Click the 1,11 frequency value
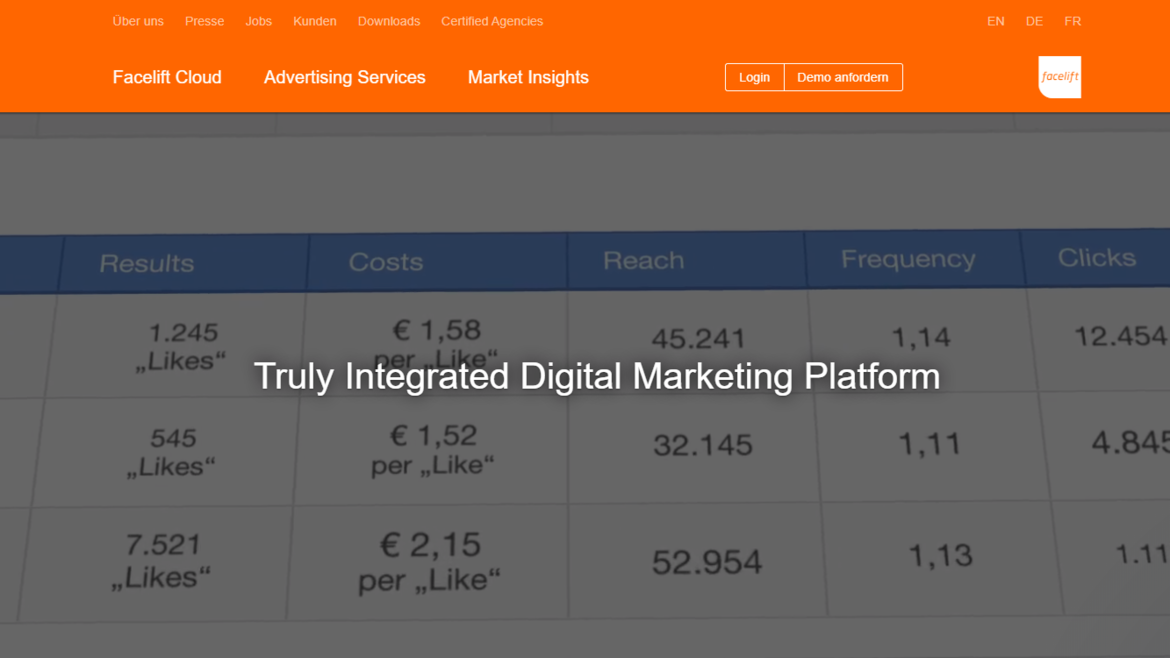Image resolution: width=1170 pixels, height=658 pixels. 930,445
